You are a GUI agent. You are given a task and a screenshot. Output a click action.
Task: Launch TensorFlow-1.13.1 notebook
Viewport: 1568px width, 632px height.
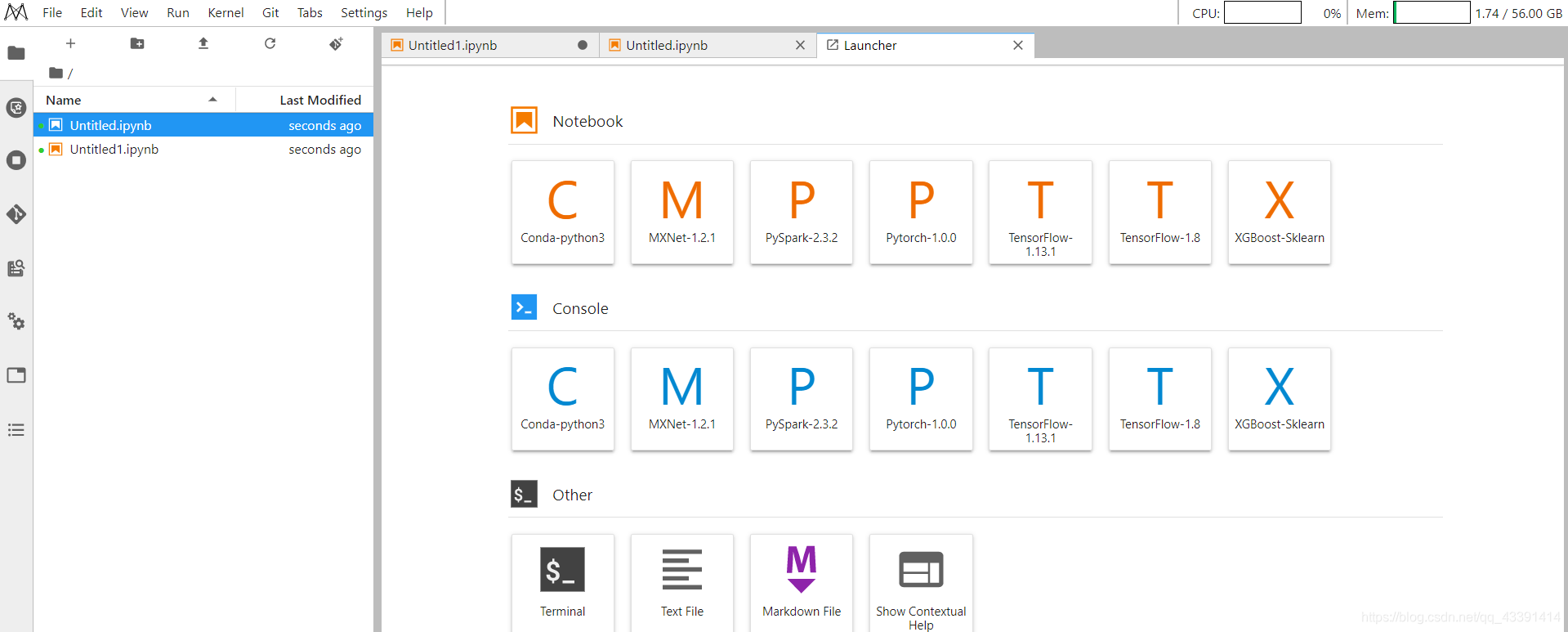pos(1040,212)
